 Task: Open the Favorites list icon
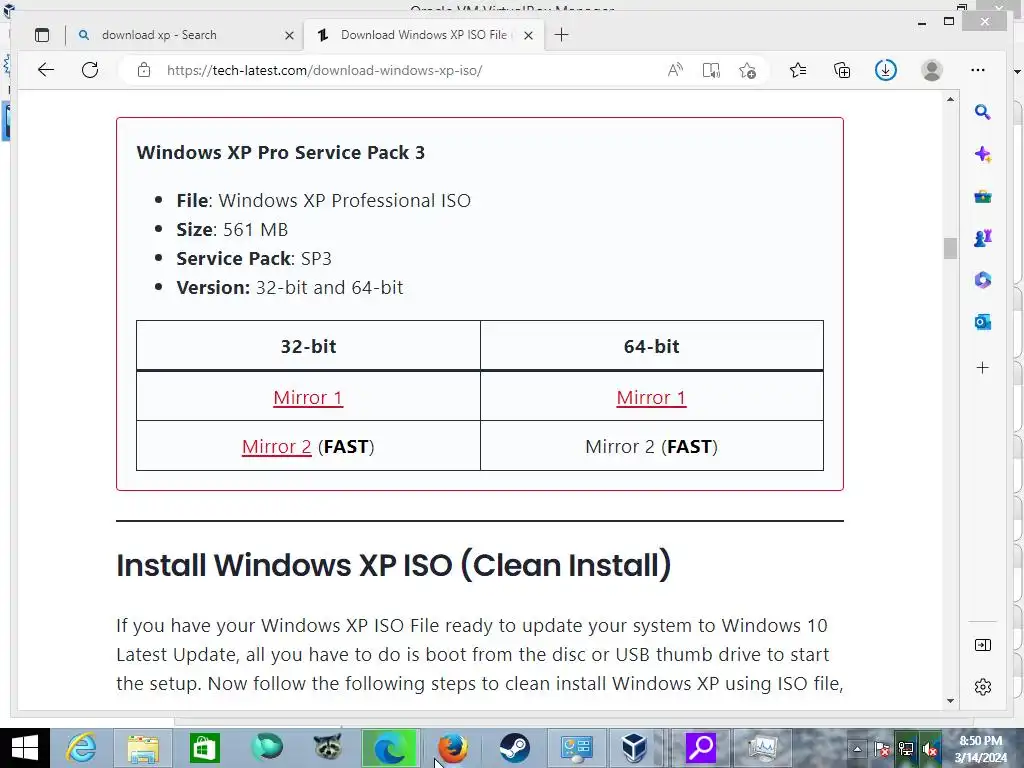tap(798, 70)
